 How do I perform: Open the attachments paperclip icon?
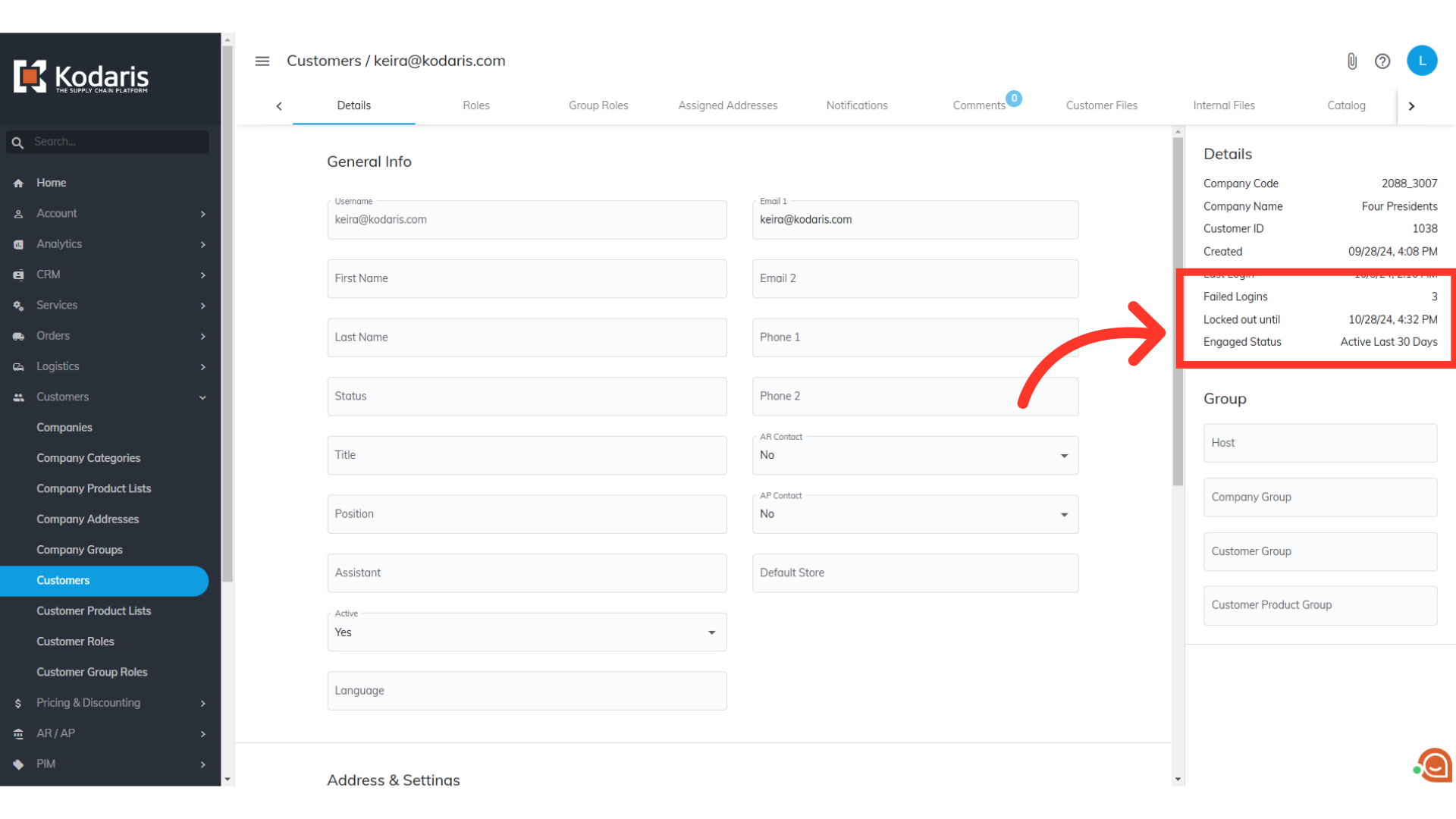tap(1351, 61)
